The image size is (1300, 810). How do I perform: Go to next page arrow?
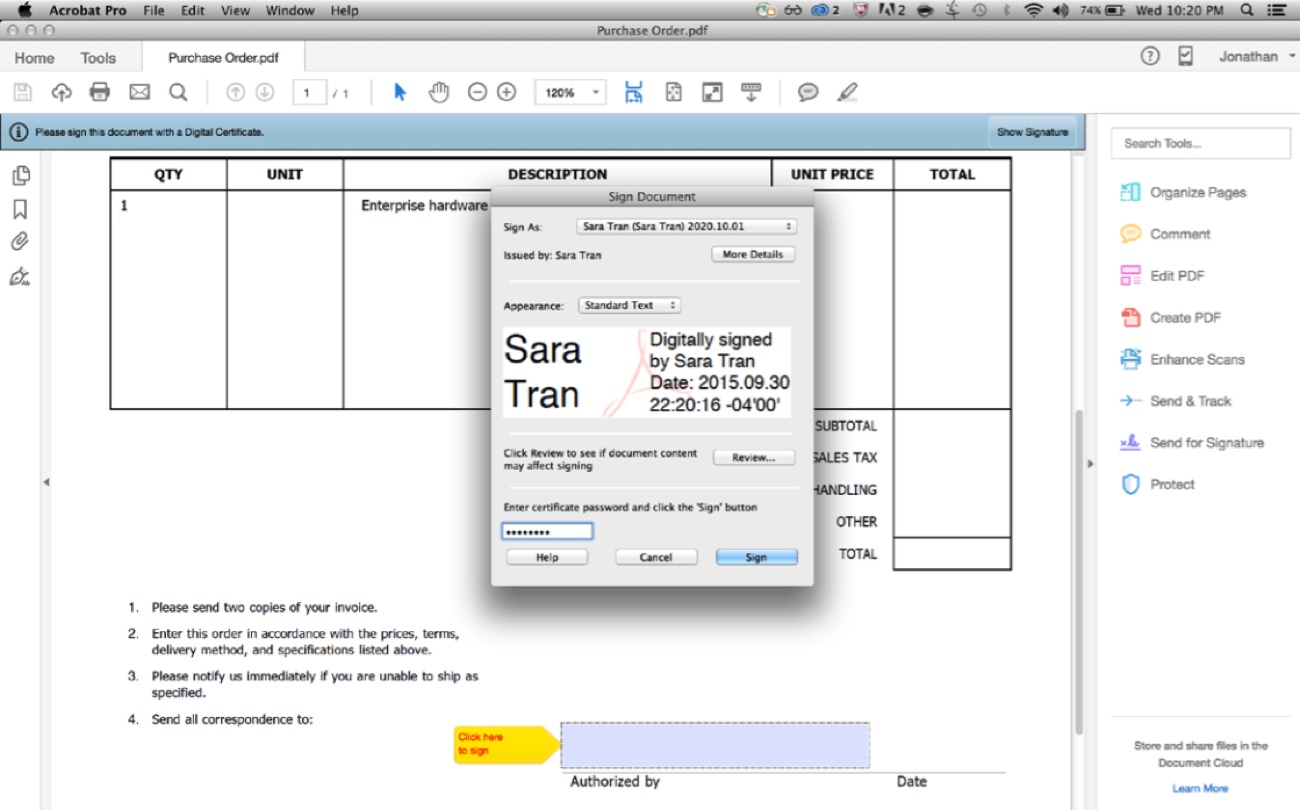[265, 93]
